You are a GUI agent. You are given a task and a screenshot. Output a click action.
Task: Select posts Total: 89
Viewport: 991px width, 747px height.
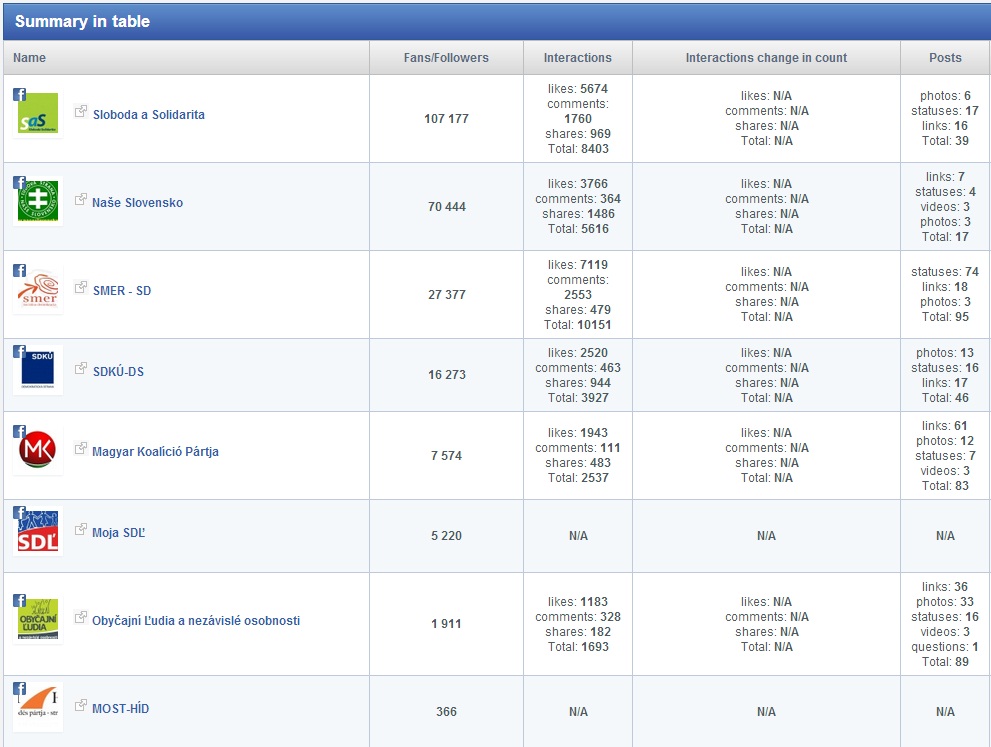pos(945,662)
